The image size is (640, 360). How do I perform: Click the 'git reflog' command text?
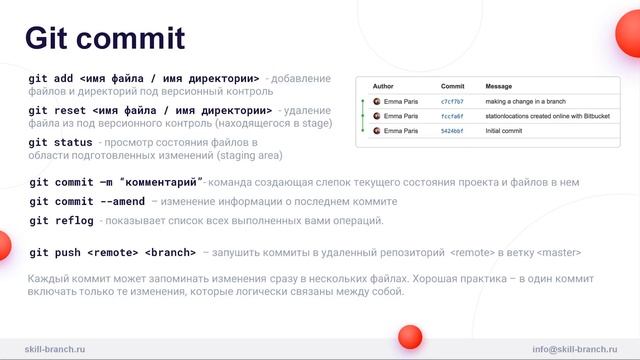(x=61, y=221)
